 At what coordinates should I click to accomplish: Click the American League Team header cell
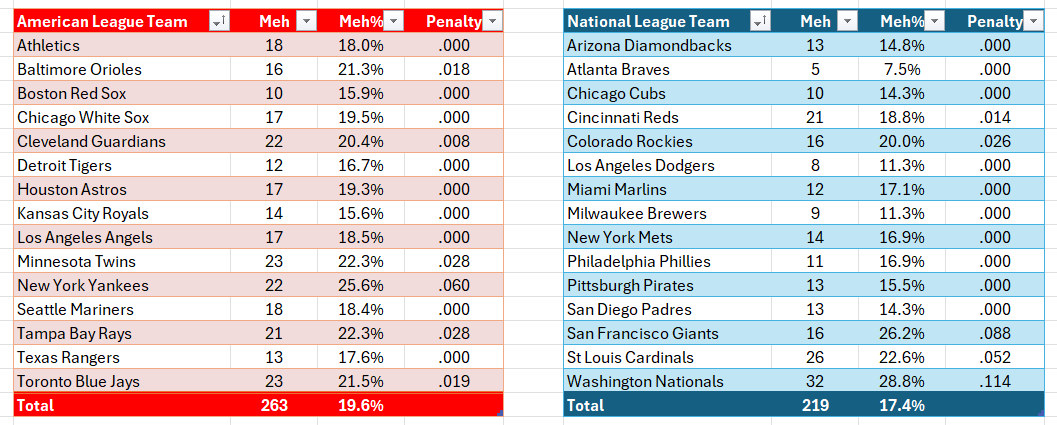click(x=123, y=22)
